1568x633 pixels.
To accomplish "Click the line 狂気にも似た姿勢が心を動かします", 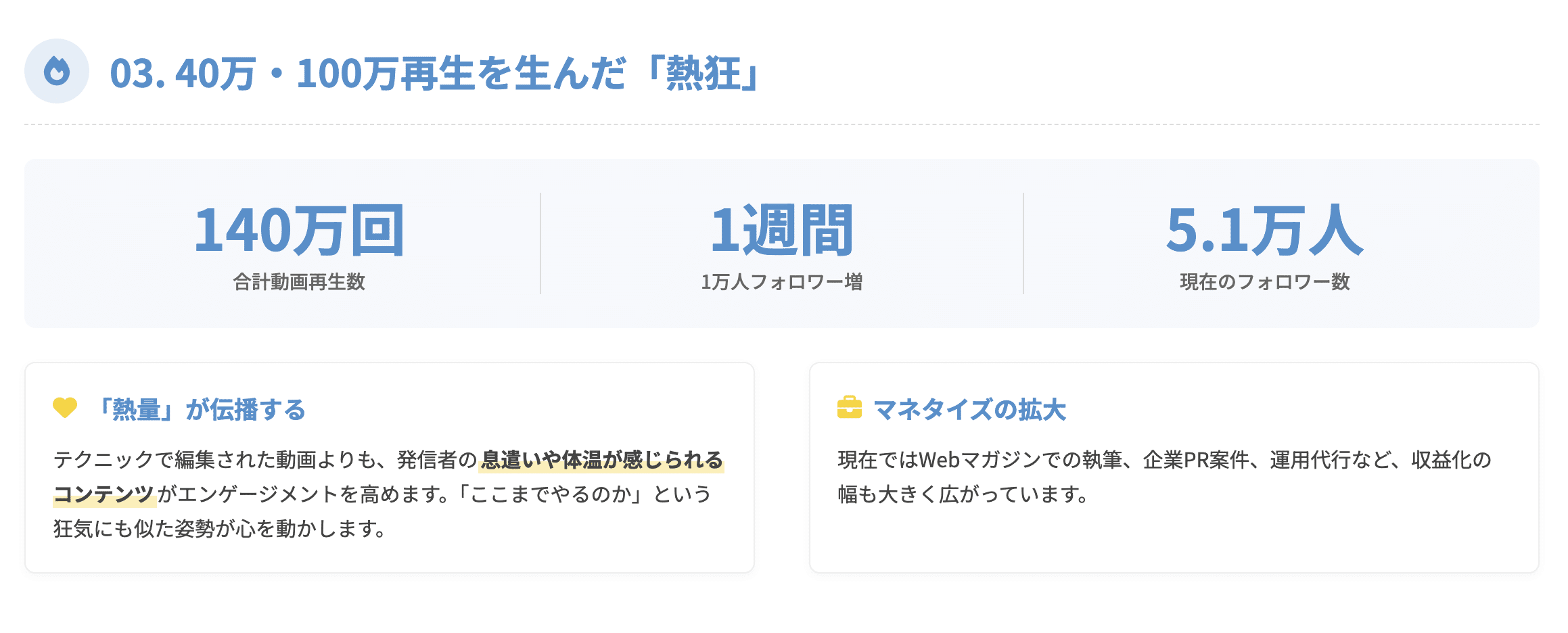I will coord(220,528).
